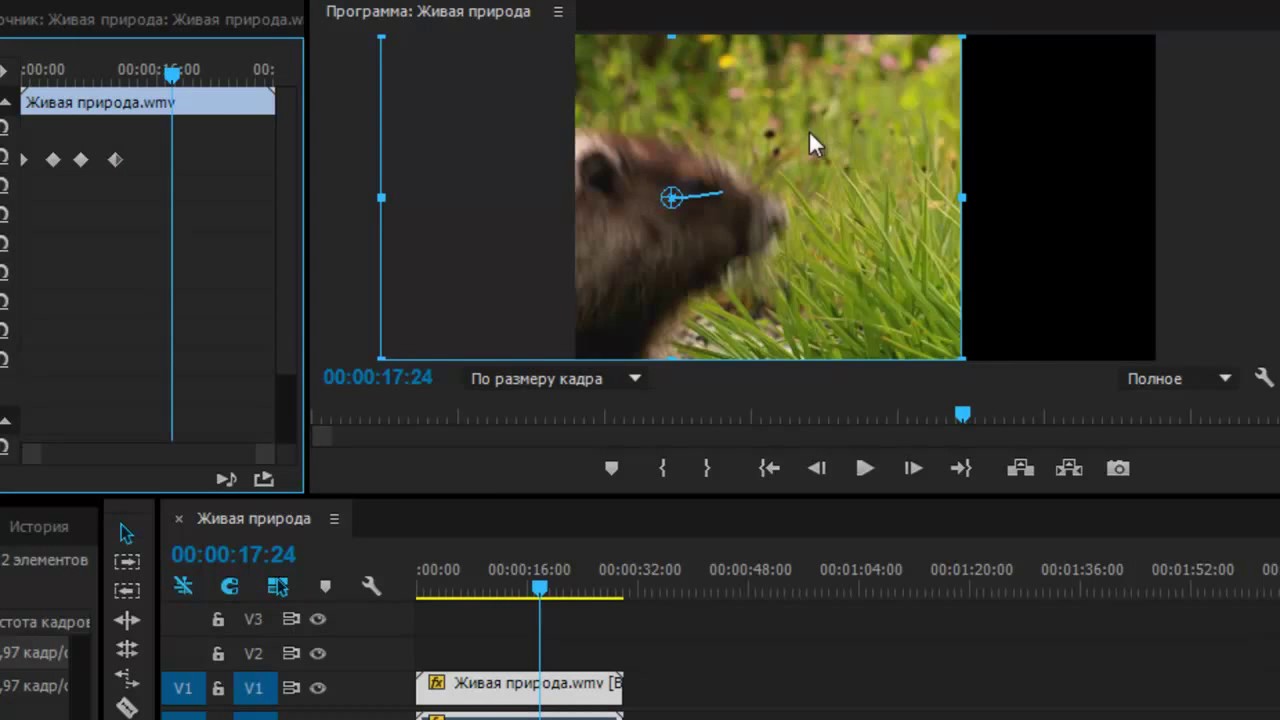Toggle Linked Selection in timeline
Image resolution: width=1280 pixels, height=720 pixels.
pos(278,586)
